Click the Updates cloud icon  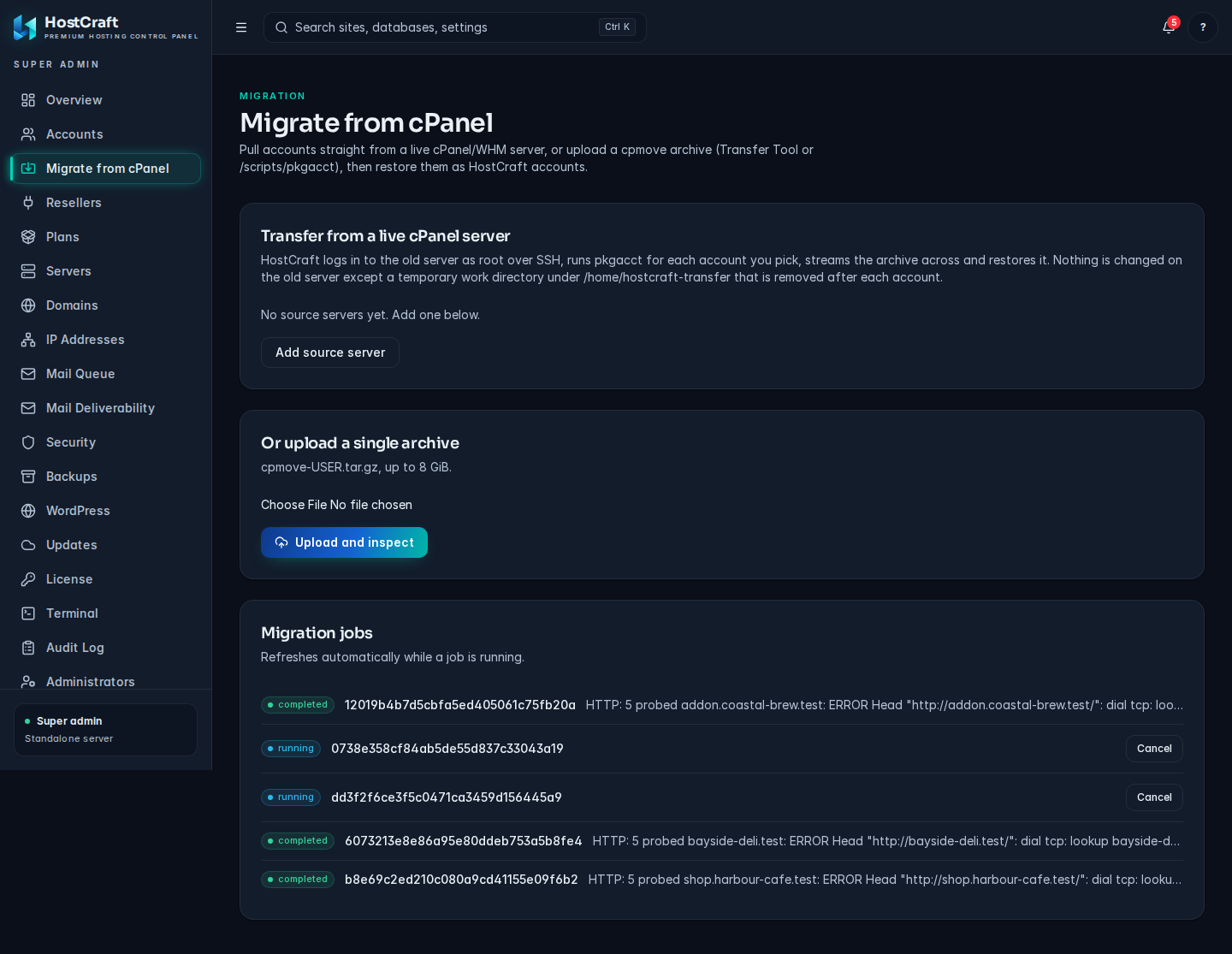(x=28, y=545)
